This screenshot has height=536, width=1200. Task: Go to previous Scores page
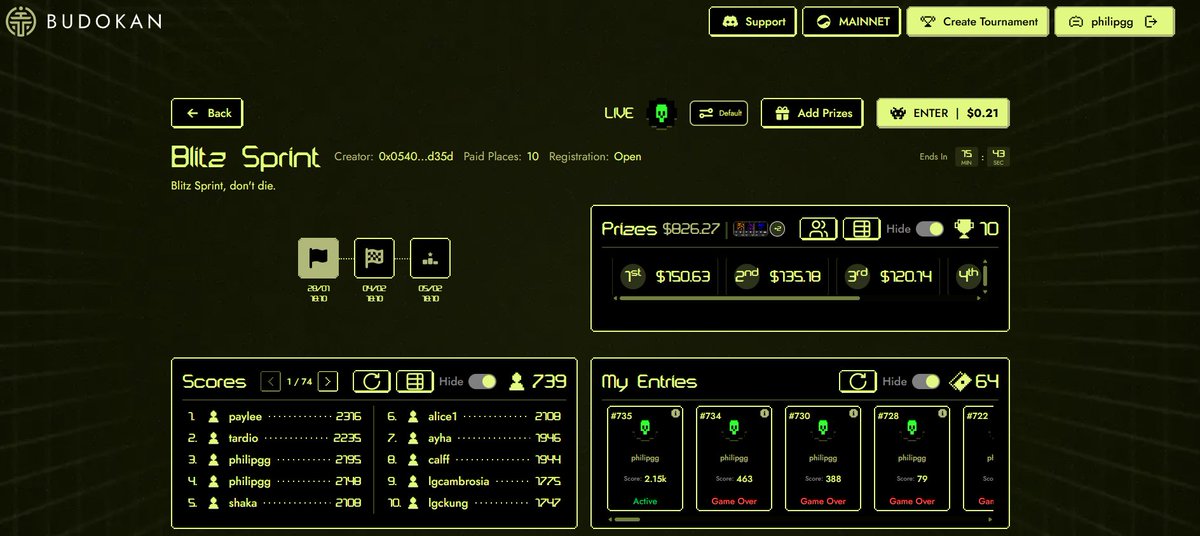click(x=270, y=381)
